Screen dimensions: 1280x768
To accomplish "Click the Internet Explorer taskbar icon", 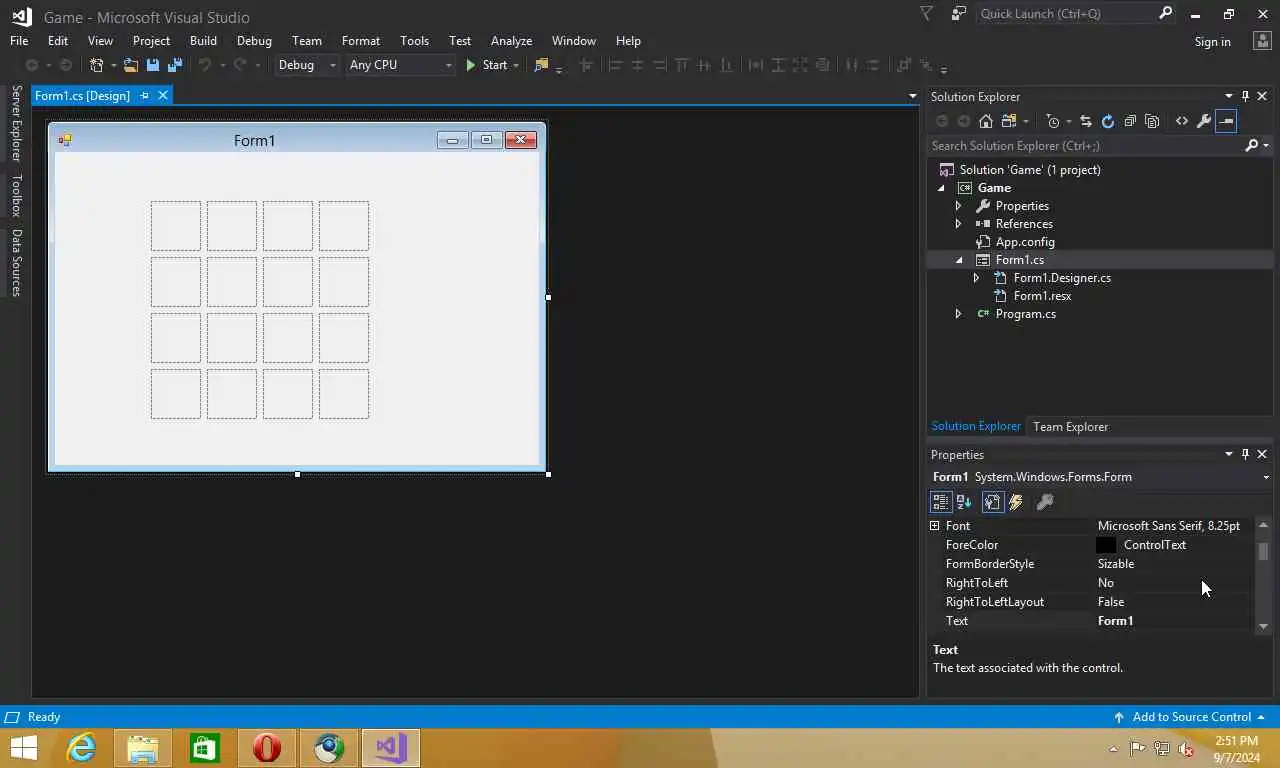I will coord(81,748).
